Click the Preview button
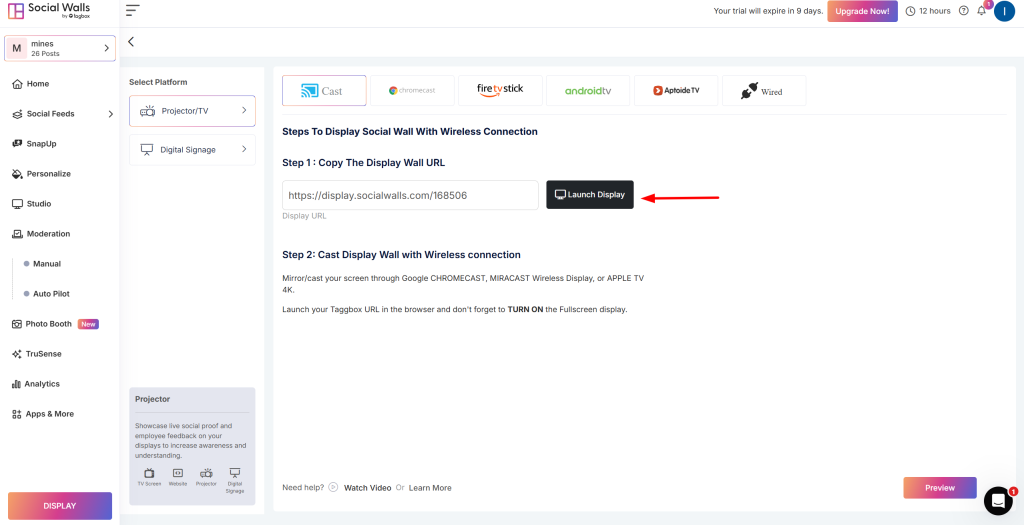 [x=940, y=488]
